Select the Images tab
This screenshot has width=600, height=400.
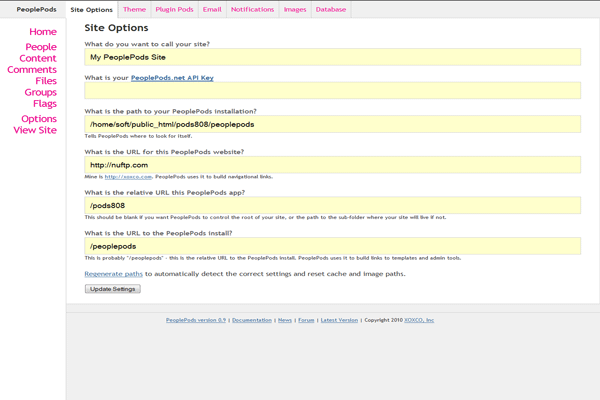(295, 9)
